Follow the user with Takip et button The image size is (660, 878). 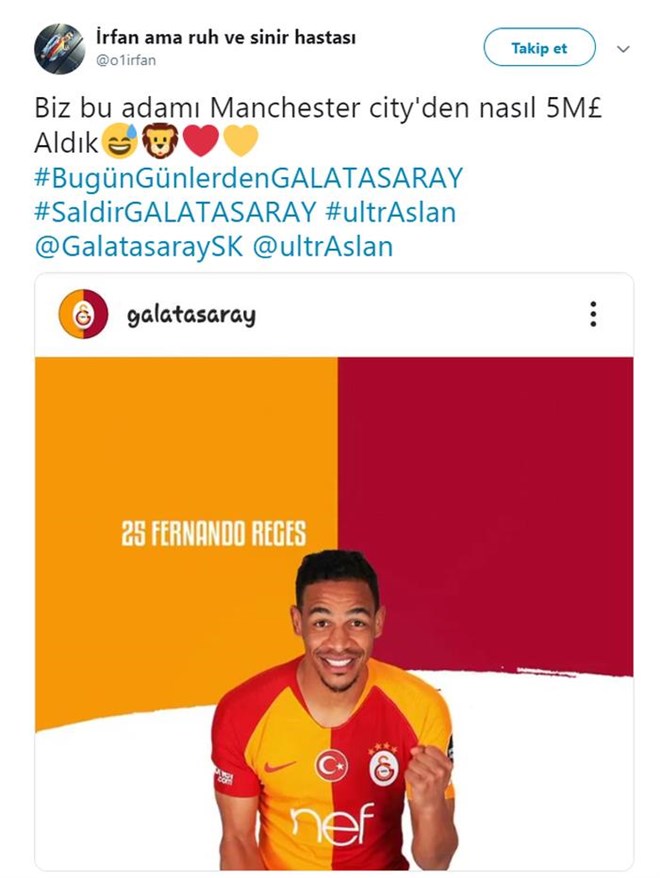click(x=539, y=48)
